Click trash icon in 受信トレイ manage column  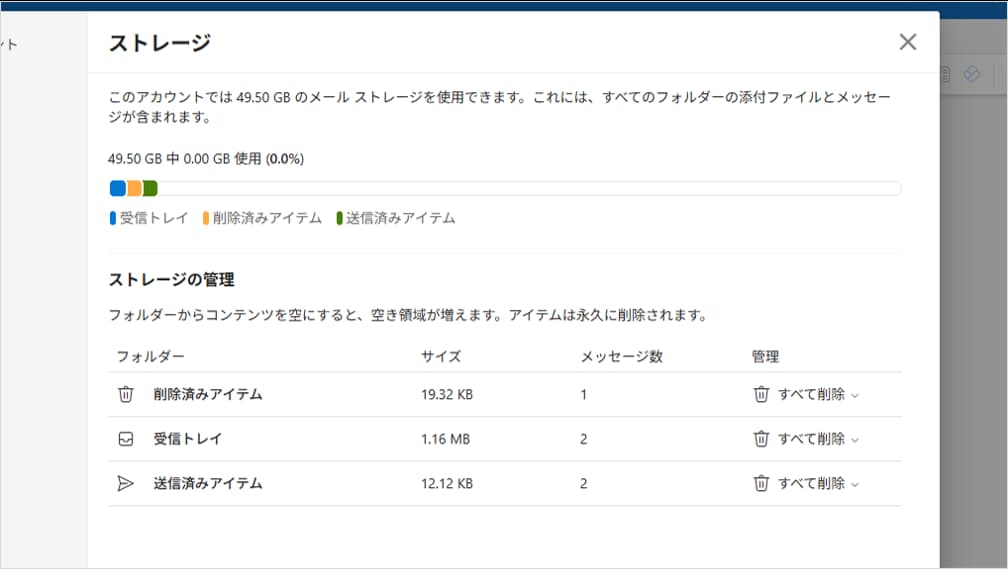click(761, 439)
